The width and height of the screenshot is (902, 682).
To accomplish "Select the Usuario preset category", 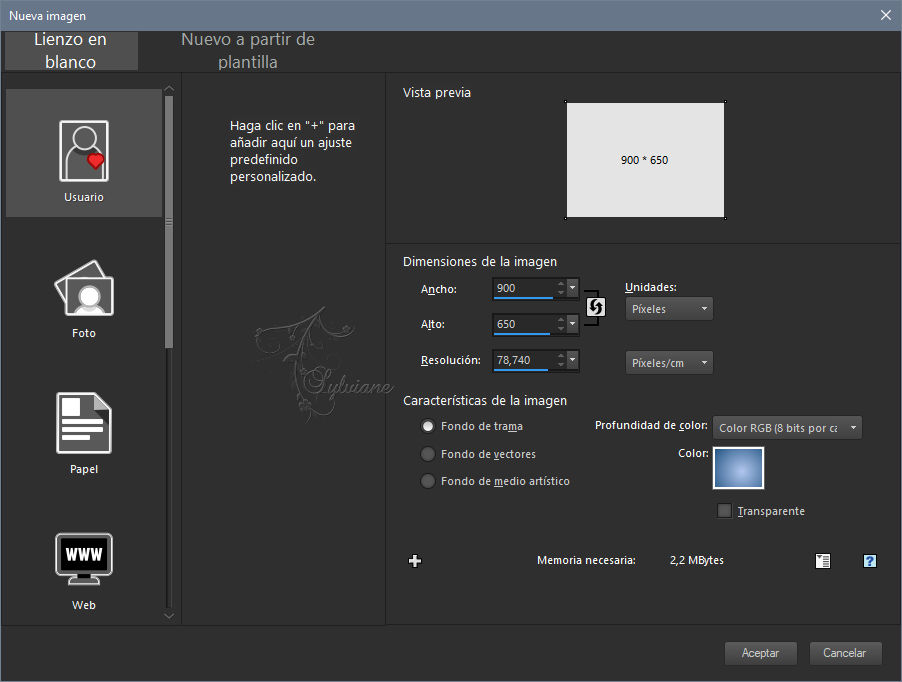I will coord(84,154).
